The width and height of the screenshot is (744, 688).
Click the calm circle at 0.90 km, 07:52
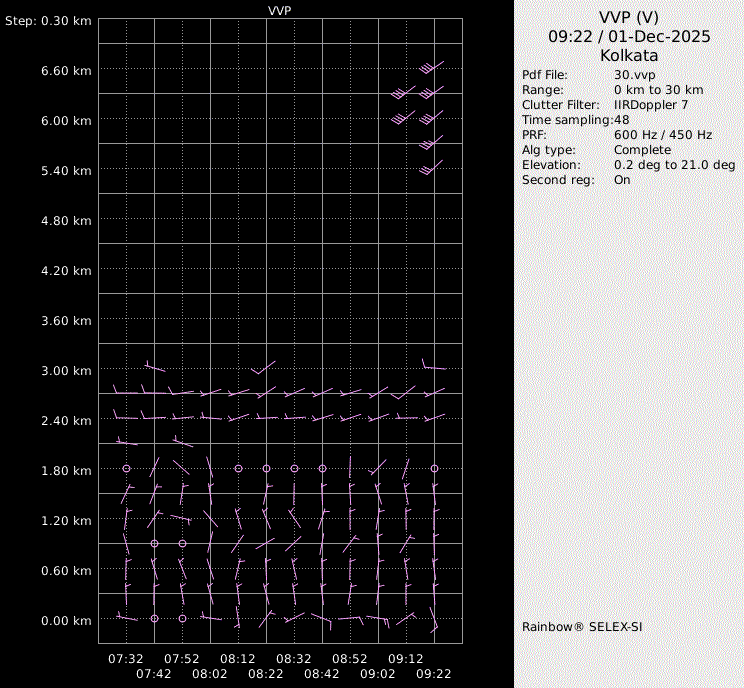182,543
